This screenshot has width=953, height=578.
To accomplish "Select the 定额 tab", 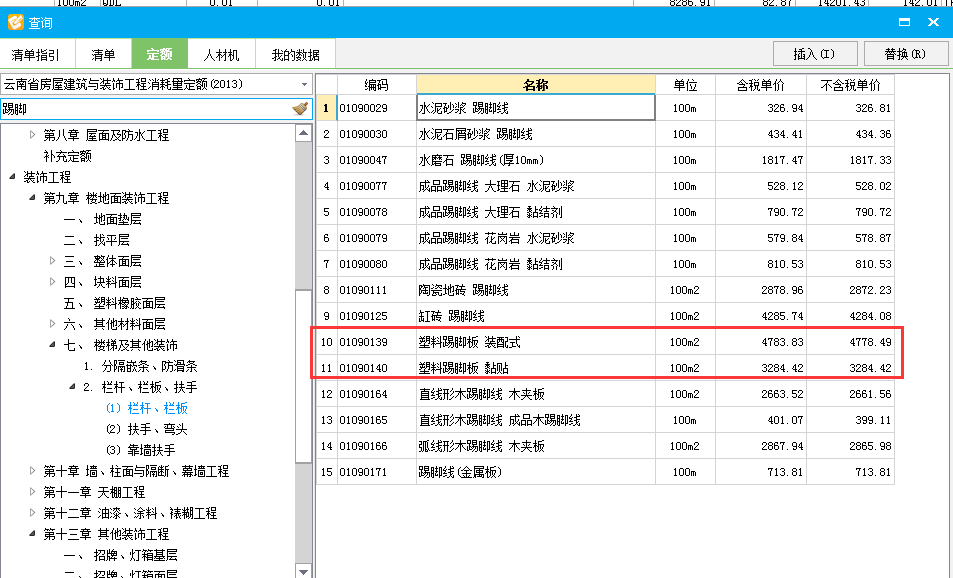I will (x=159, y=54).
